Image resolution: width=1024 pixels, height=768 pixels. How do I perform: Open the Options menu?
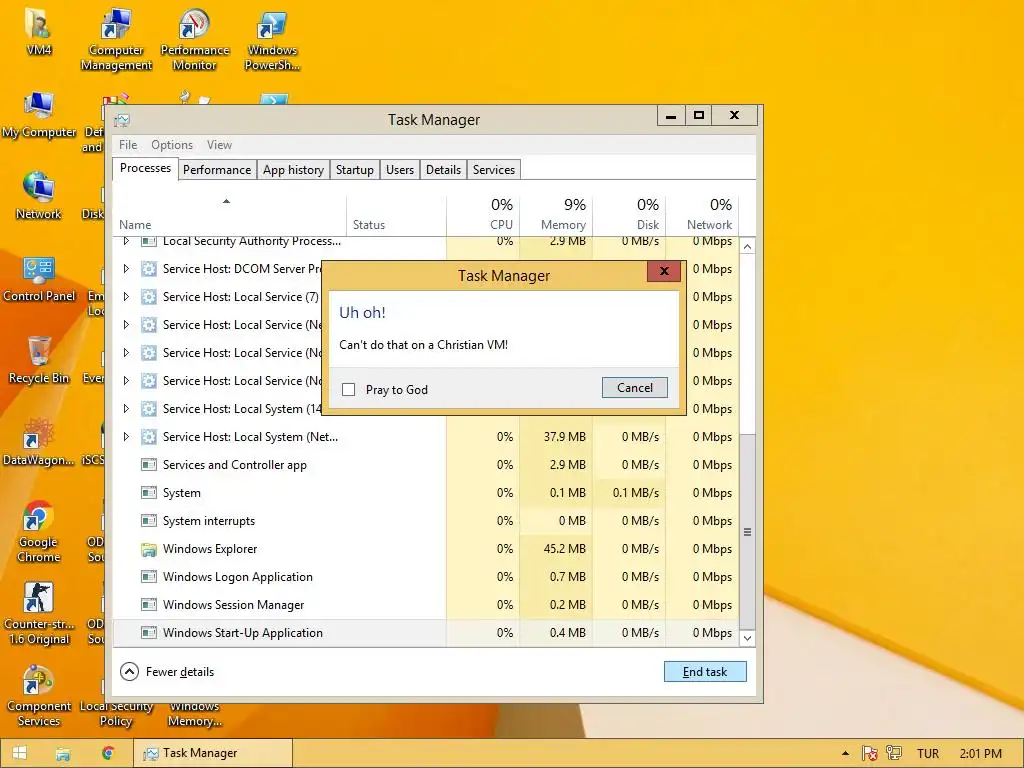tap(172, 145)
